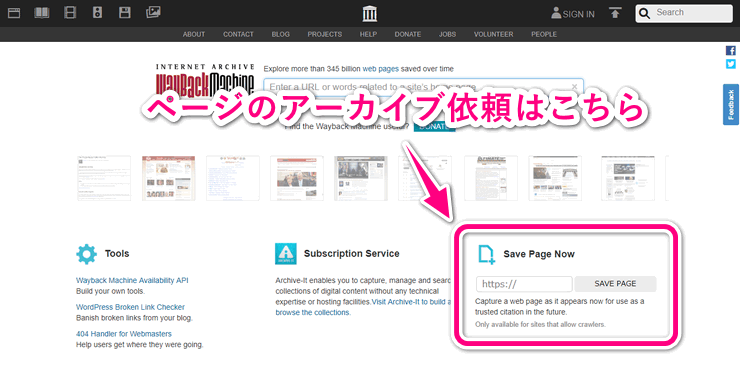Open the seventh site thumbnail in carousel

(491, 178)
